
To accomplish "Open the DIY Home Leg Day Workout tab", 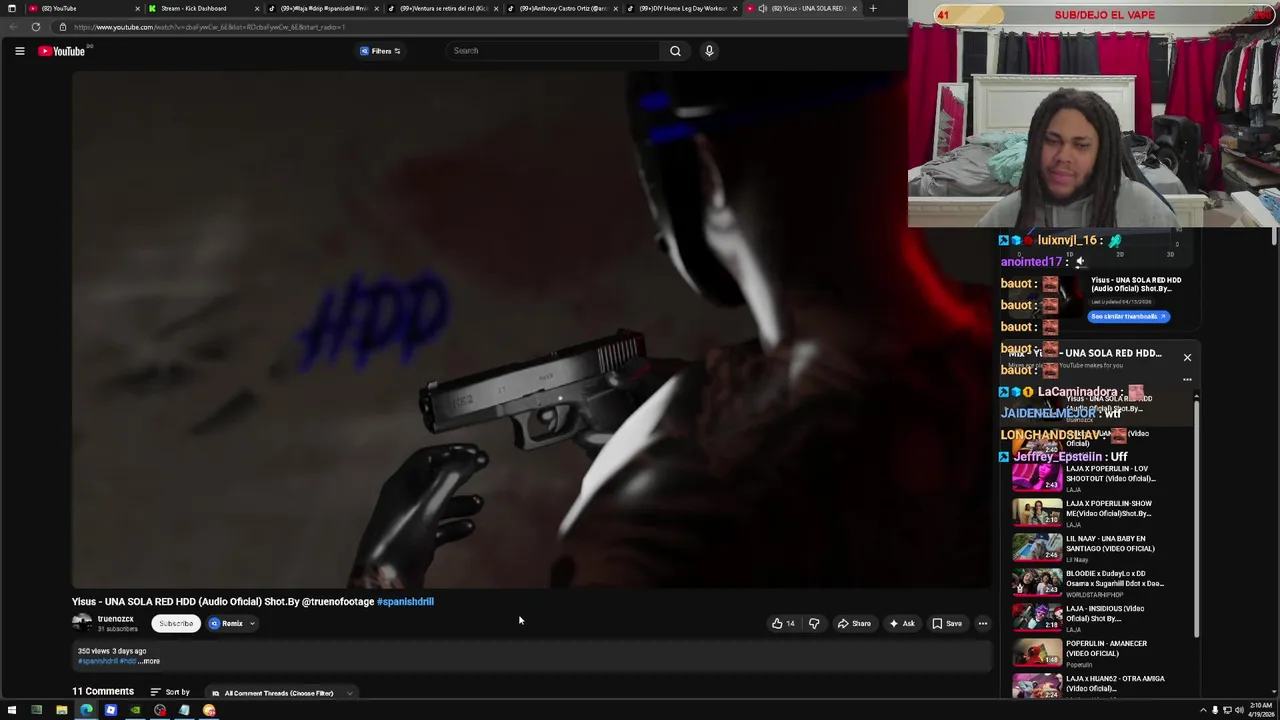I will tap(682, 8).
